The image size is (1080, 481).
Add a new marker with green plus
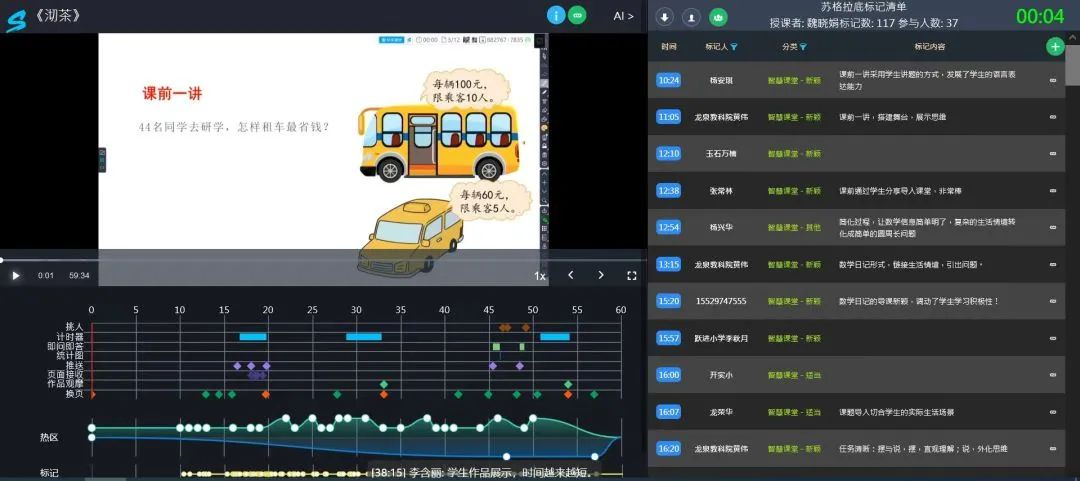(1054, 46)
